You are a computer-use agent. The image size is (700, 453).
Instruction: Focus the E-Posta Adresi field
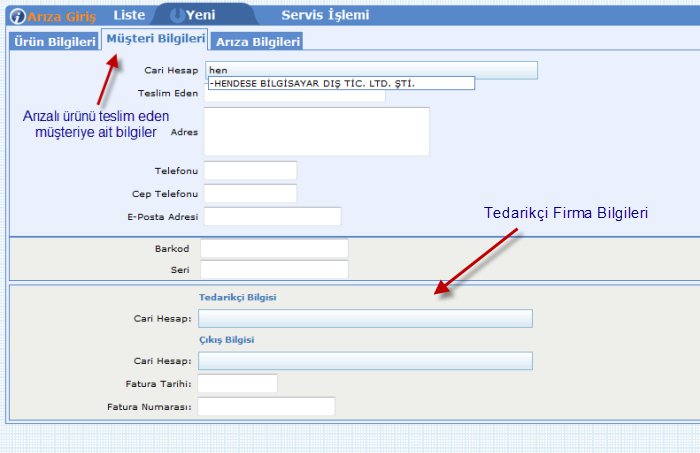(272, 216)
